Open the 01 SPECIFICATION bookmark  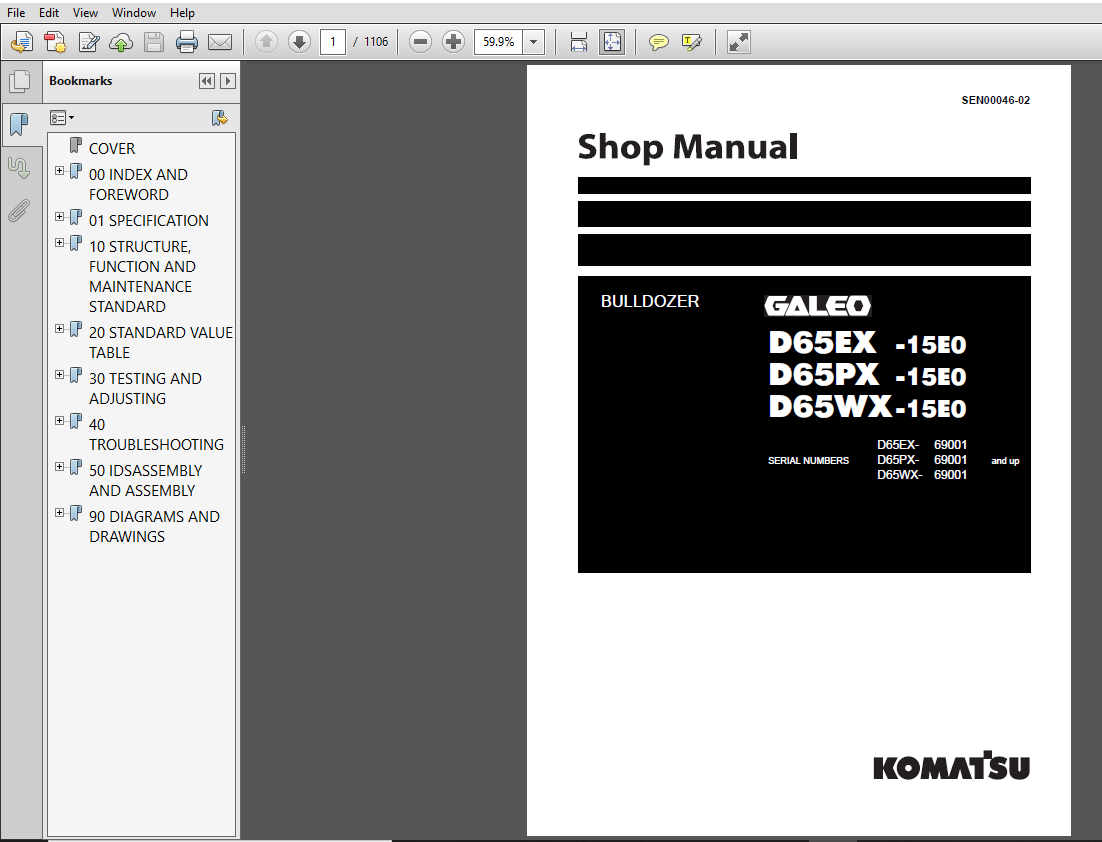149,221
